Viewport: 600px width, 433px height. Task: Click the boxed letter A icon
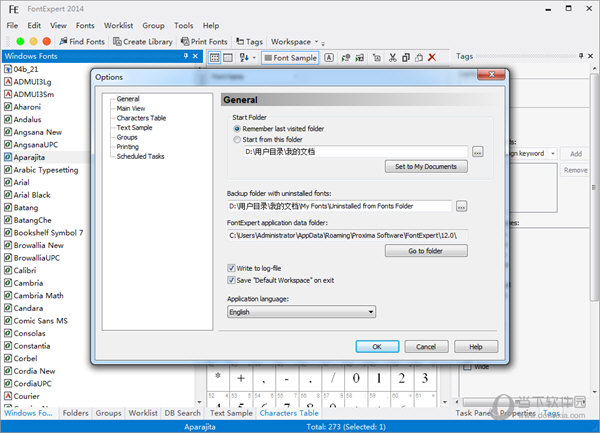point(329,58)
